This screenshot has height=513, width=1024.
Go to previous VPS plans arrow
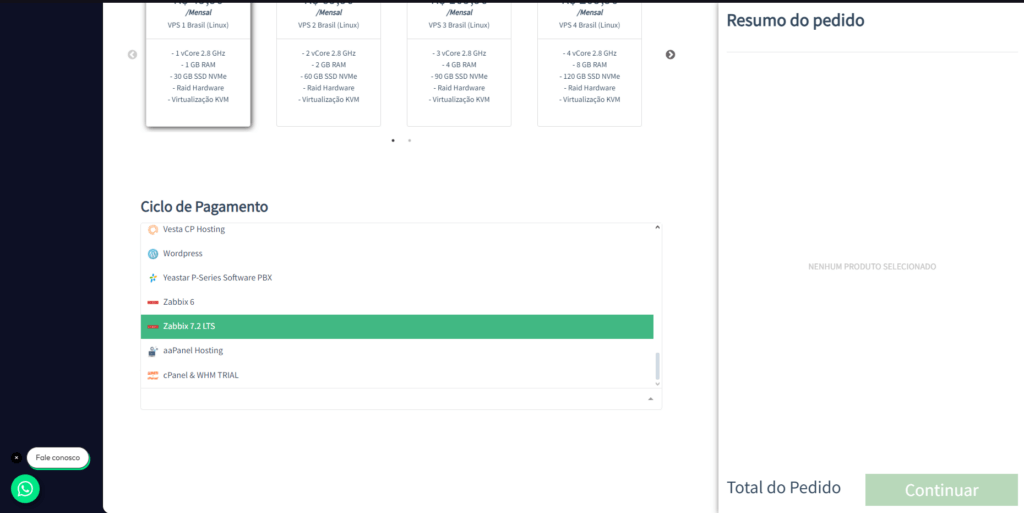click(133, 55)
